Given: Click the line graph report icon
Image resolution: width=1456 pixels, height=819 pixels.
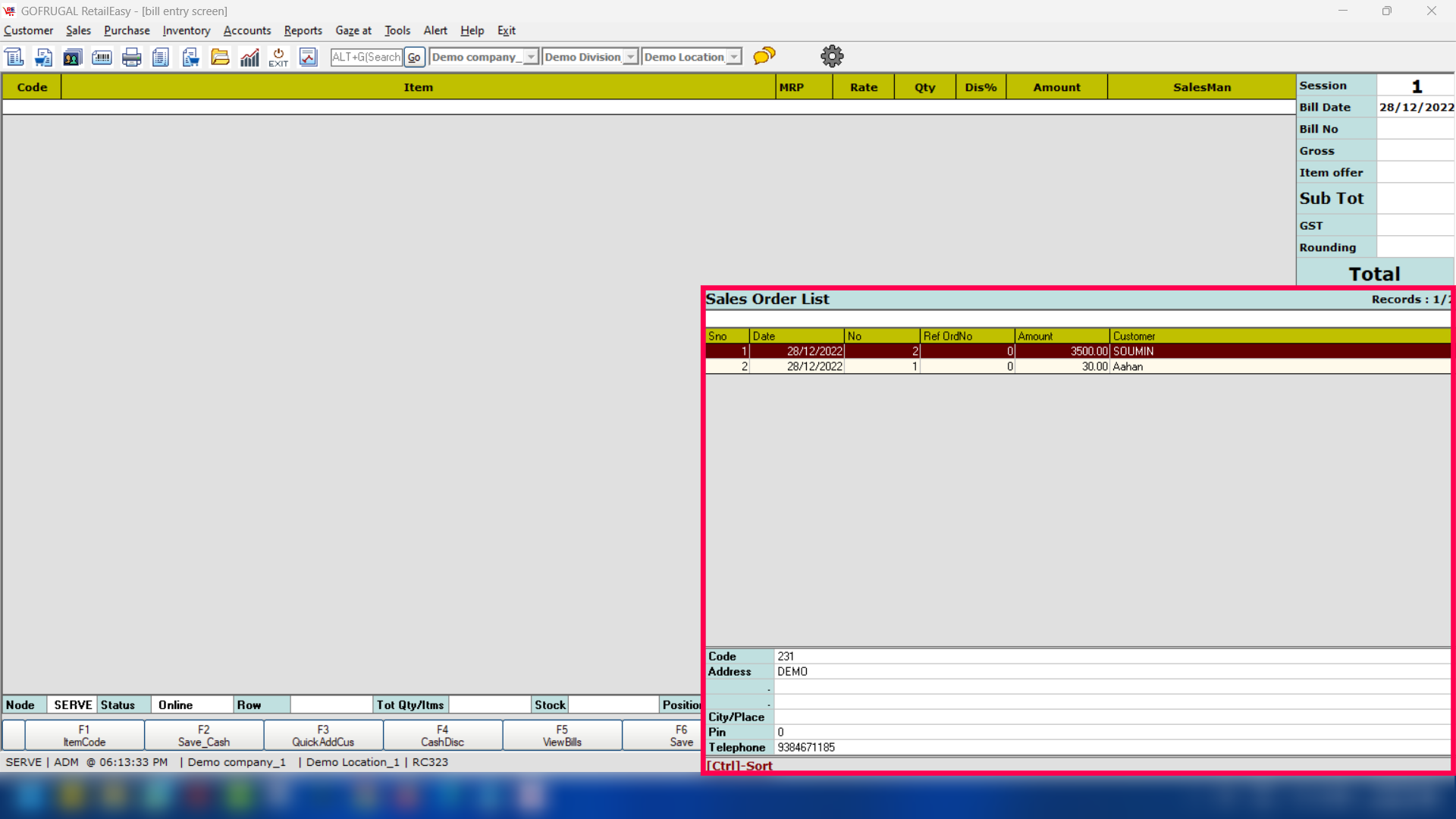Looking at the screenshot, I should pyautogui.click(x=308, y=57).
